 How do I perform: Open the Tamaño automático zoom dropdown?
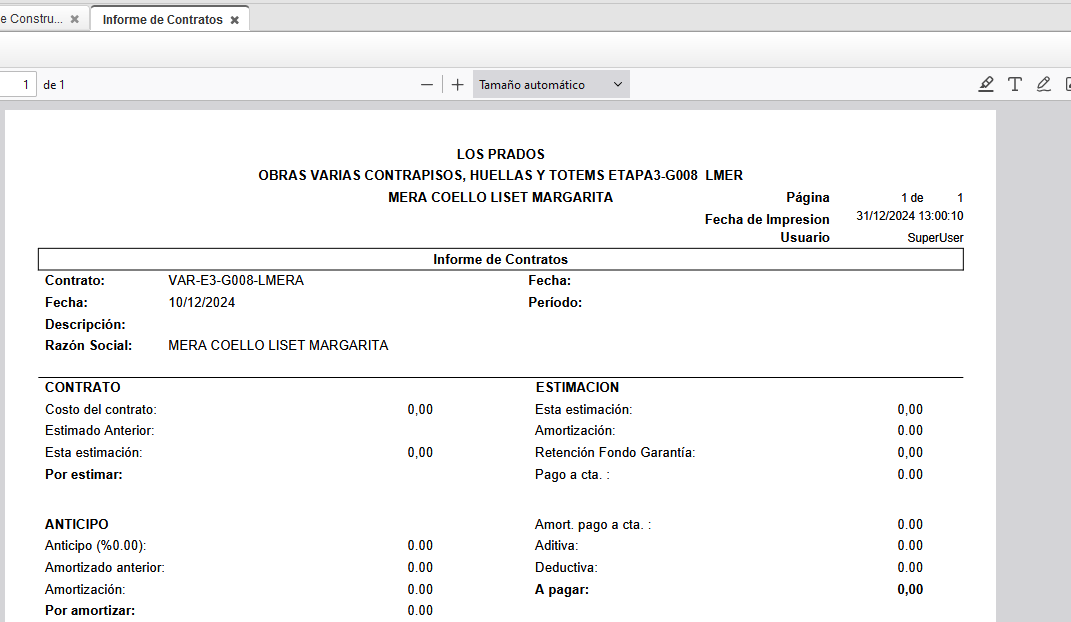click(x=551, y=85)
